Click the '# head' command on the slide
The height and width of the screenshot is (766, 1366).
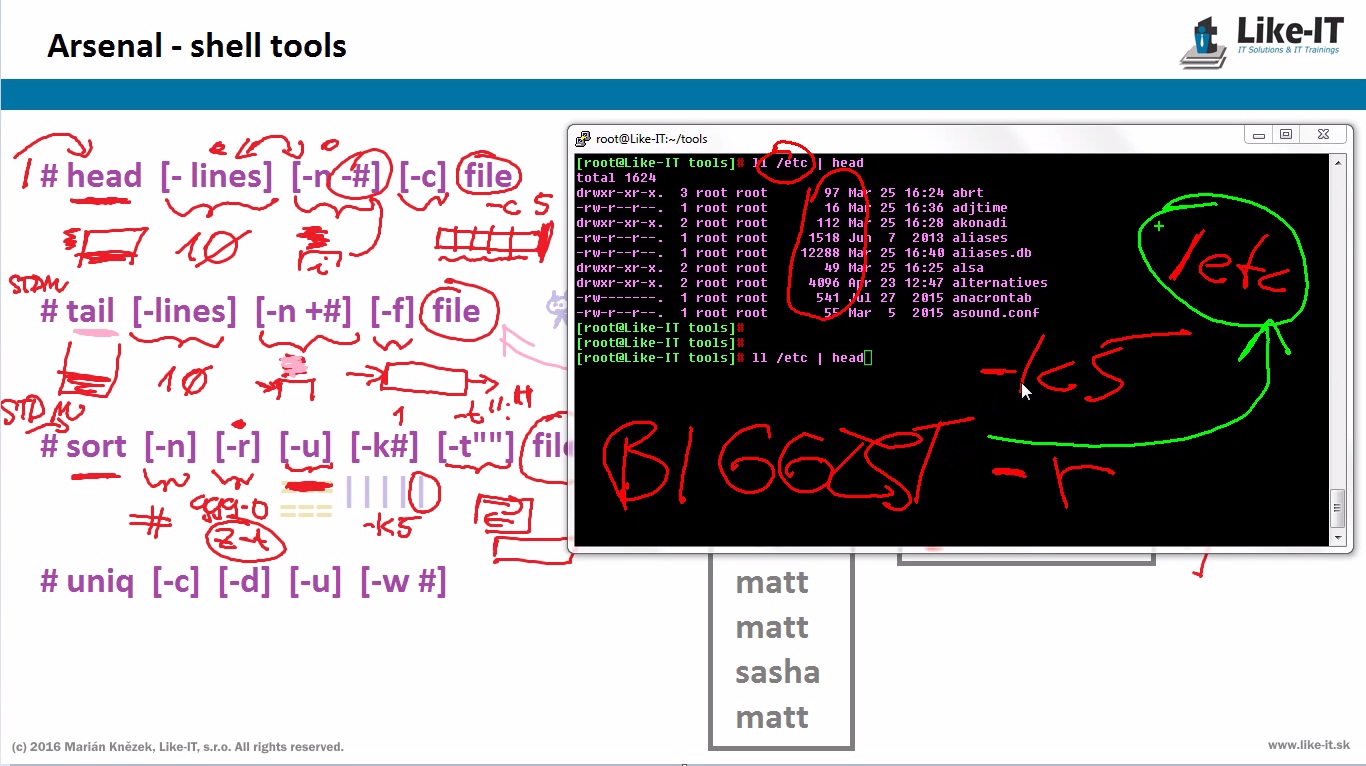point(92,177)
